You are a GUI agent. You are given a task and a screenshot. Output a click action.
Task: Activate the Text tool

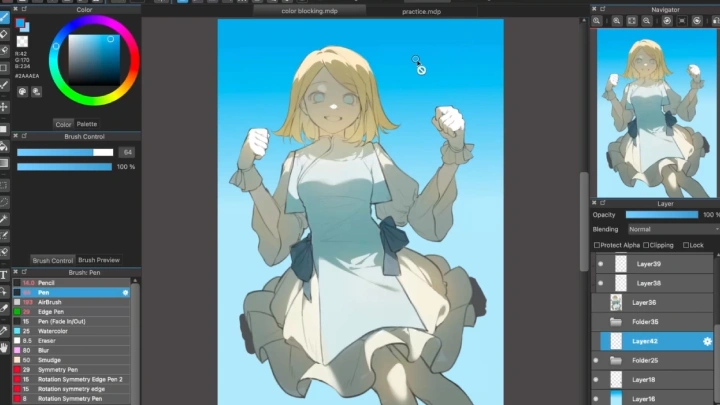click(x=5, y=274)
